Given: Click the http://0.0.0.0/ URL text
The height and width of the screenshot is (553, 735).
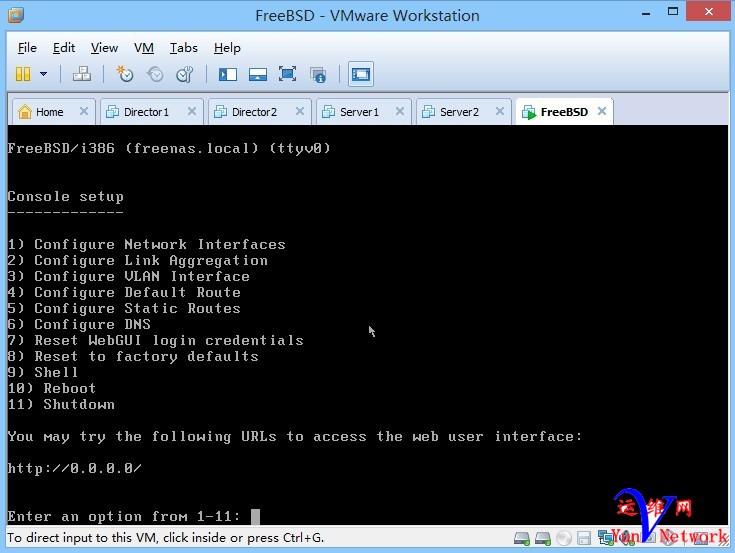Looking at the screenshot, I should [75, 468].
